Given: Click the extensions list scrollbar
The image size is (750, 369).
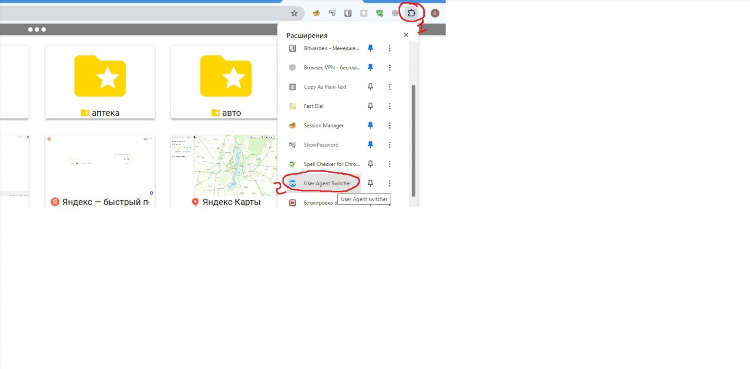Looking at the screenshot, I should click(414, 141).
